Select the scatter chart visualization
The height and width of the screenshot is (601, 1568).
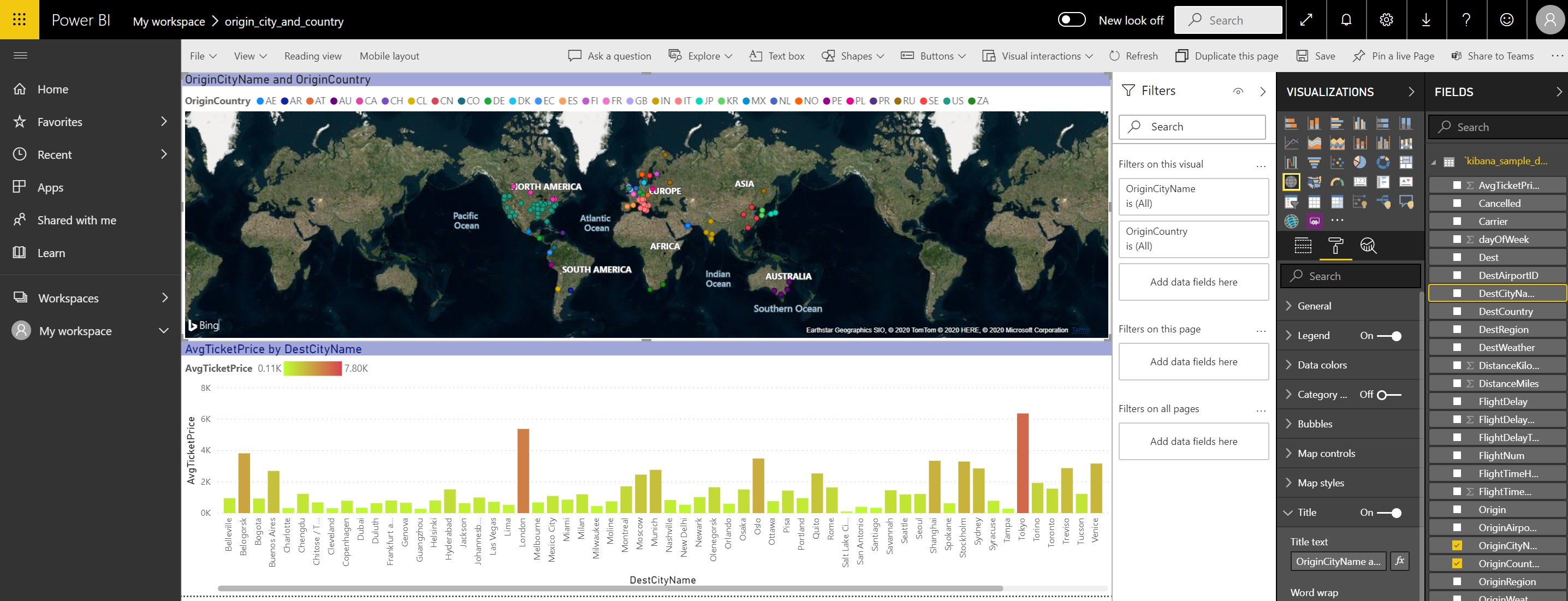[1337, 163]
